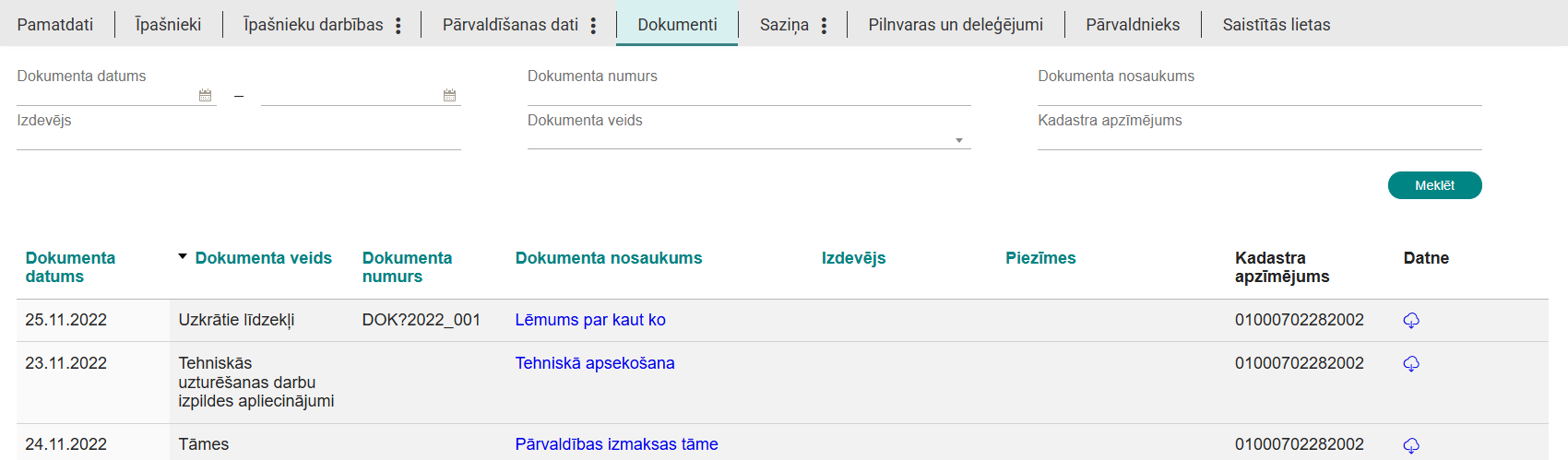
Task: Focus the Kadastra apzīmējums search field
Action: (x=1259, y=139)
